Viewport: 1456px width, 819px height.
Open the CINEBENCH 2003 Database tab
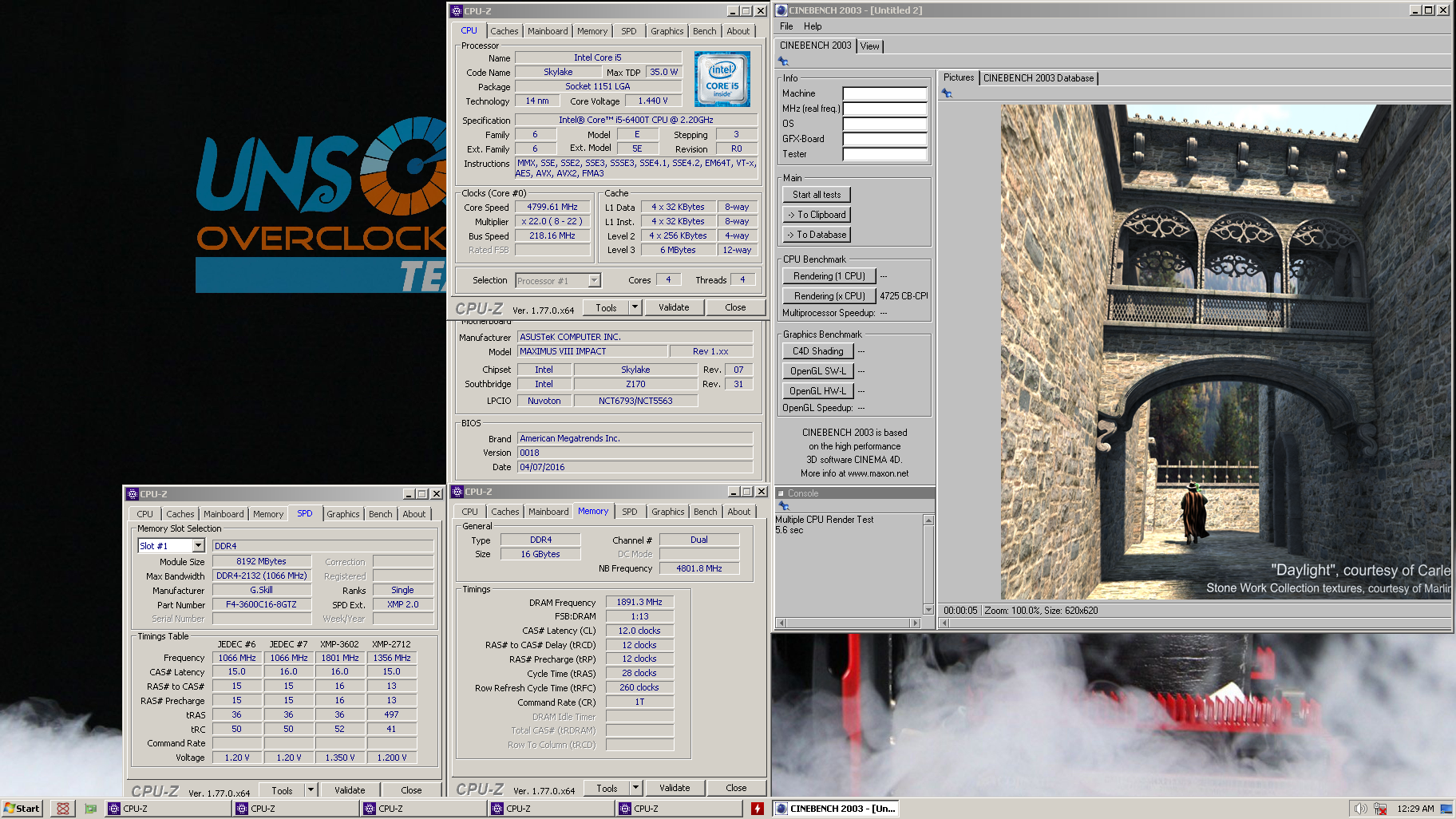(x=1038, y=78)
